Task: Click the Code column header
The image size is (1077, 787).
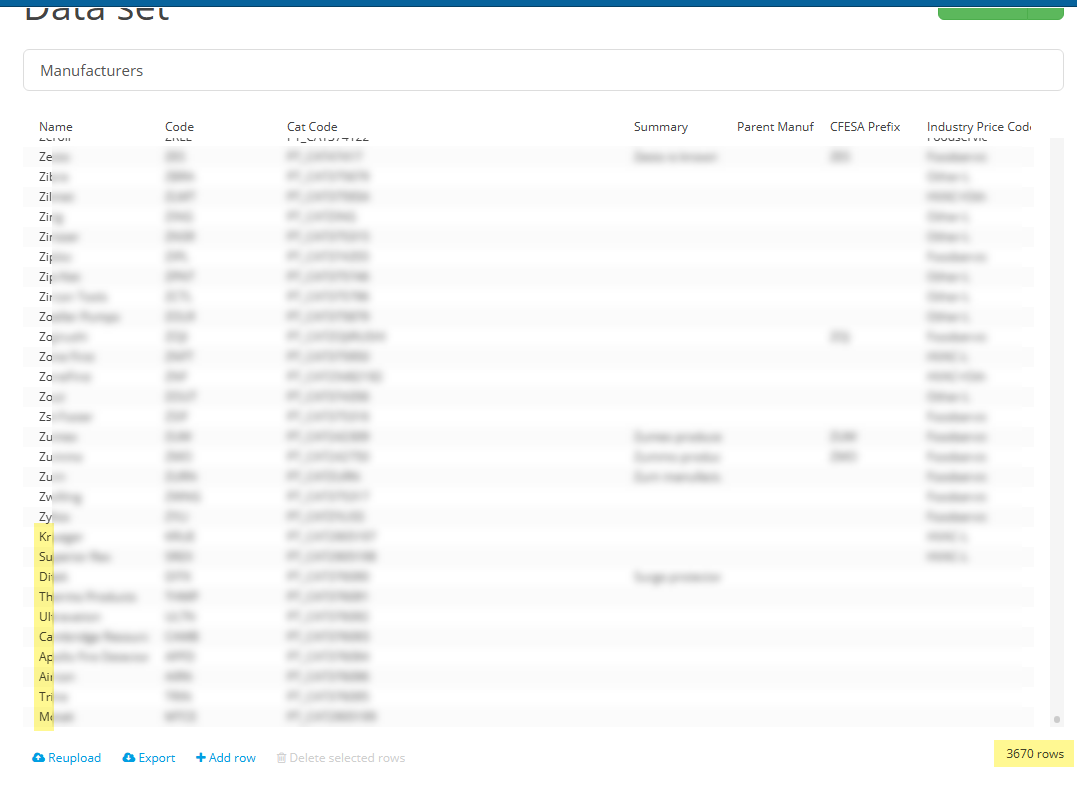Action: click(x=179, y=127)
